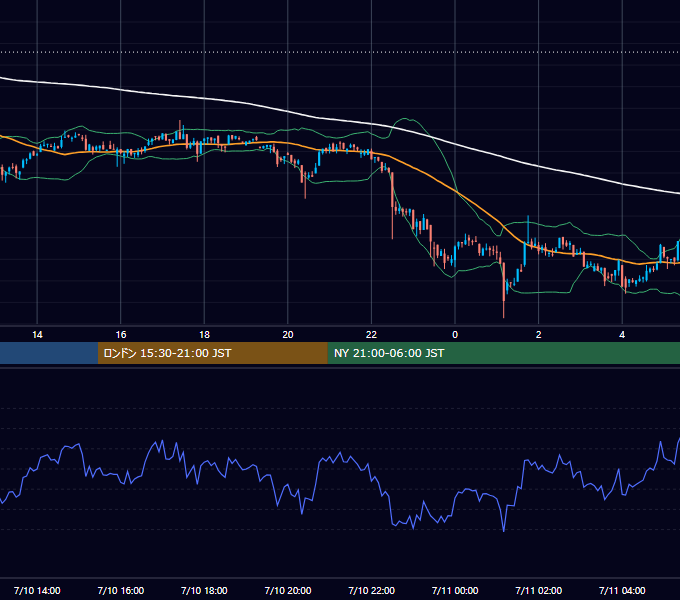Screen dimensions: 680x600
Task: Click the hour 20 axis label
Action: click(x=288, y=335)
